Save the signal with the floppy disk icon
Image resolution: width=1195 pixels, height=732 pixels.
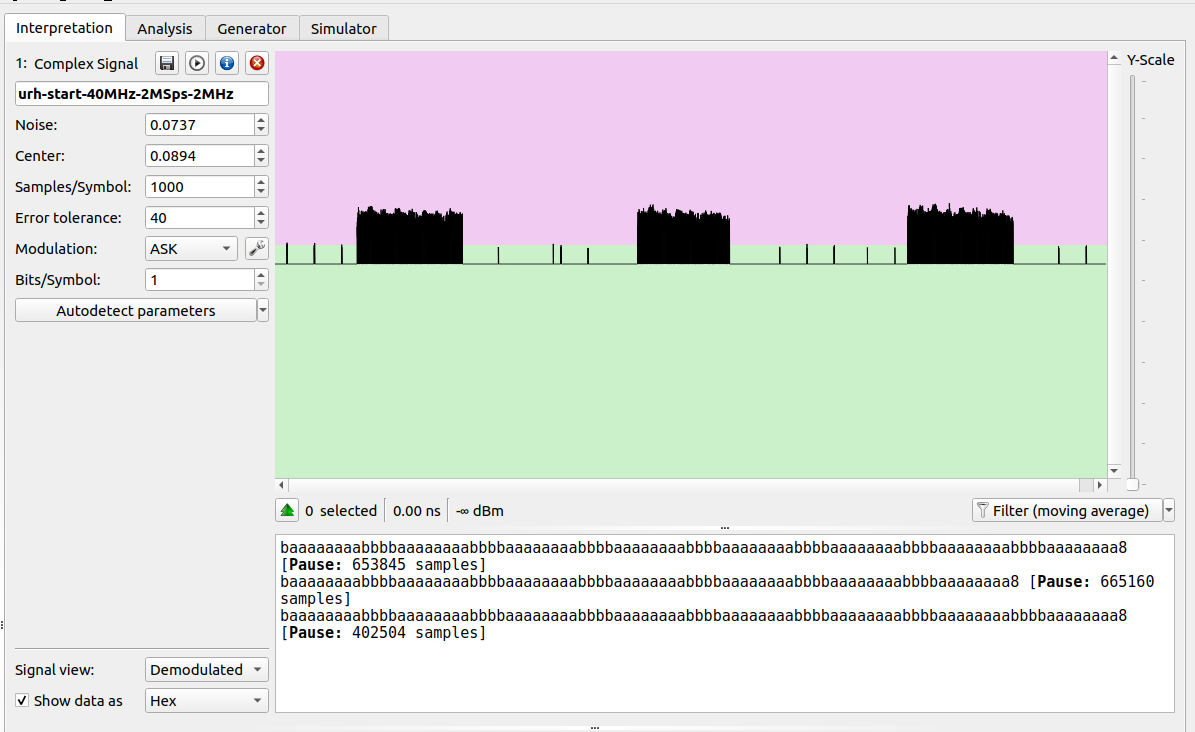(167, 63)
